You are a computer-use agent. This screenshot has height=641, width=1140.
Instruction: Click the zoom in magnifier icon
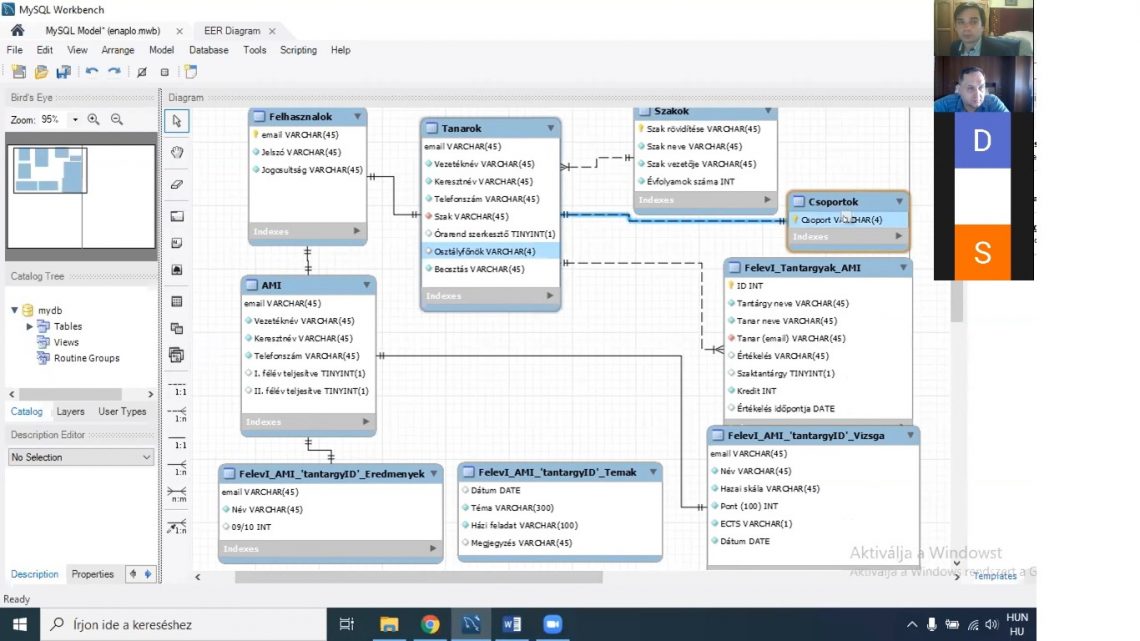click(x=94, y=119)
